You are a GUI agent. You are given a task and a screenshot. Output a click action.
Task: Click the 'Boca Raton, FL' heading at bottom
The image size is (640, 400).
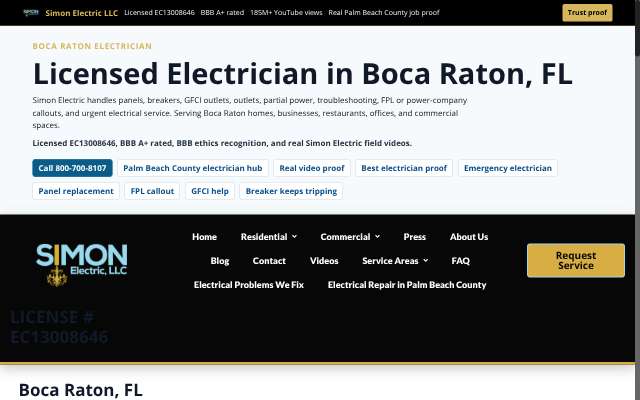[81, 390]
